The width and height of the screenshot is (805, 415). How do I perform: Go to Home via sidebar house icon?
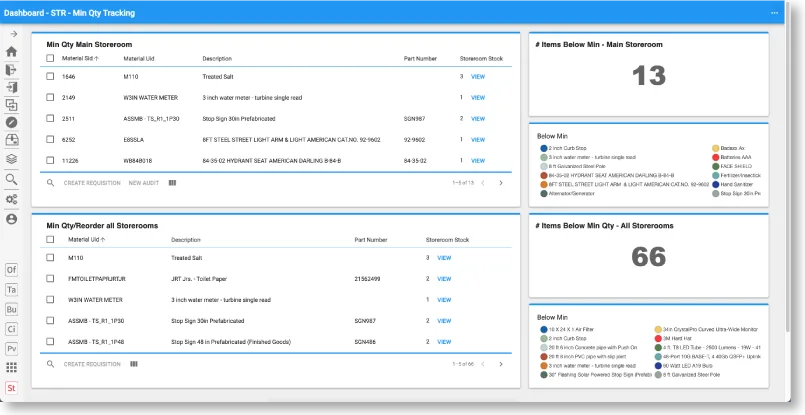pyautogui.click(x=11, y=51)
